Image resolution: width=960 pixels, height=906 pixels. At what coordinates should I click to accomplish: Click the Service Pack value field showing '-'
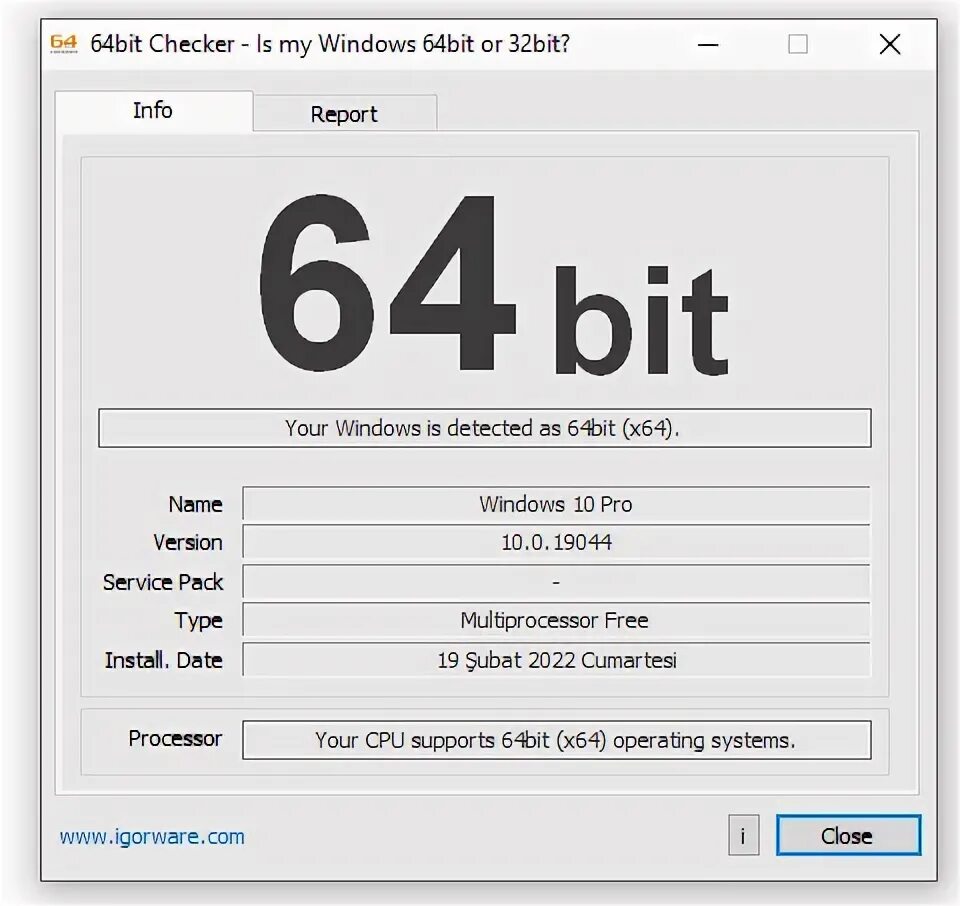(x=556, y=582)
